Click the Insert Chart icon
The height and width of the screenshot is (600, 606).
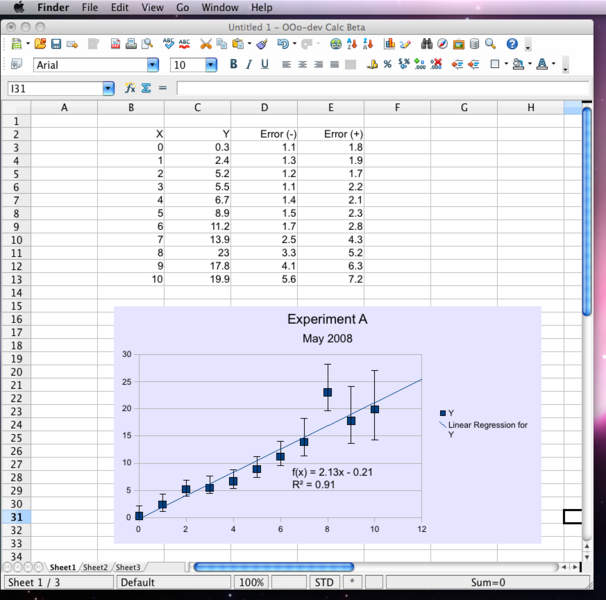click(389, 44)
